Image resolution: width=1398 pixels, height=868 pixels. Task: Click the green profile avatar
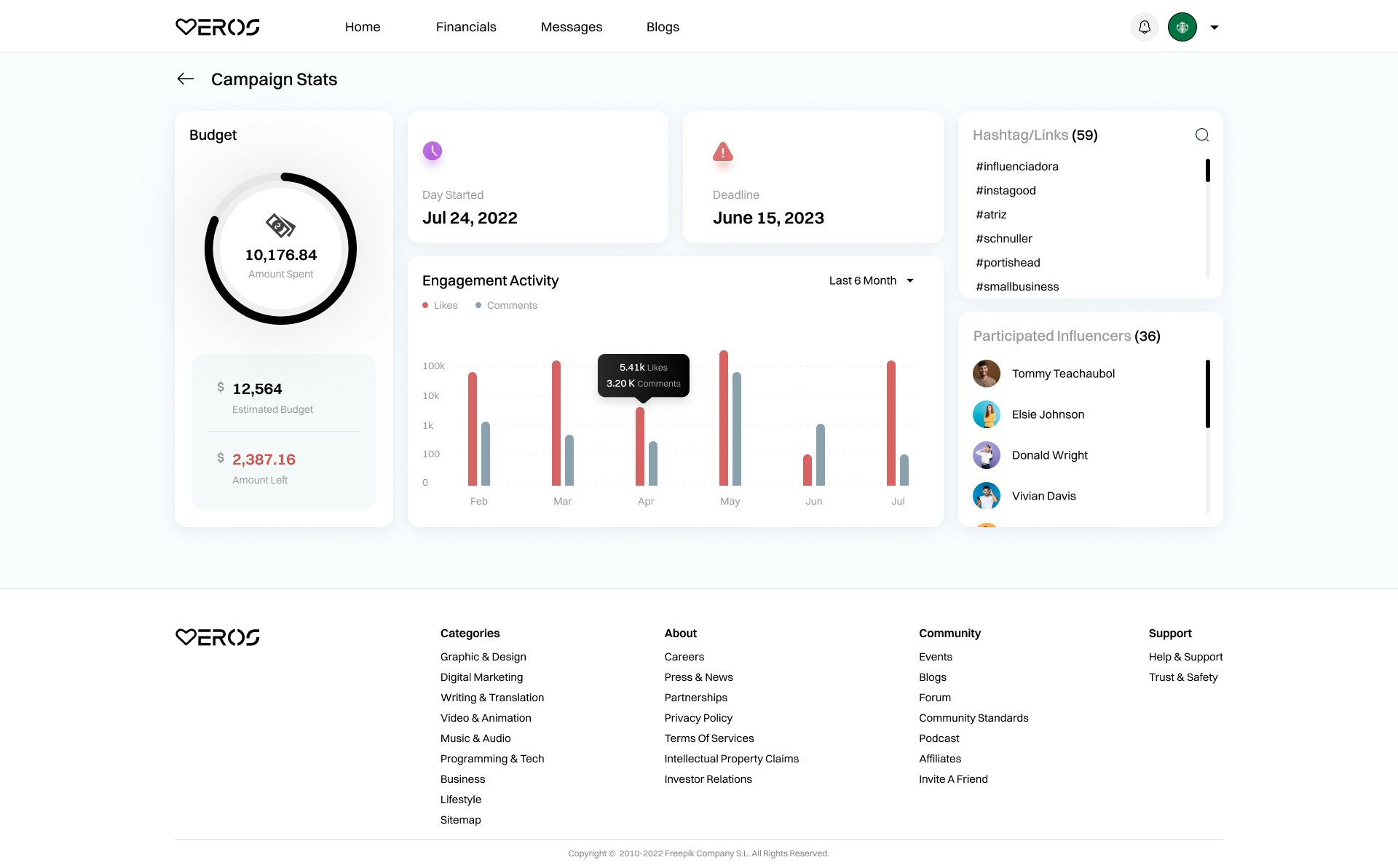tap(1182, 27)
